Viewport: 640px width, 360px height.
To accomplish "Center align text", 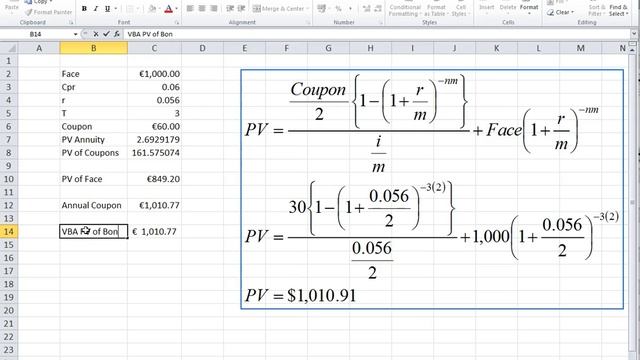I will tap(202, 8).
